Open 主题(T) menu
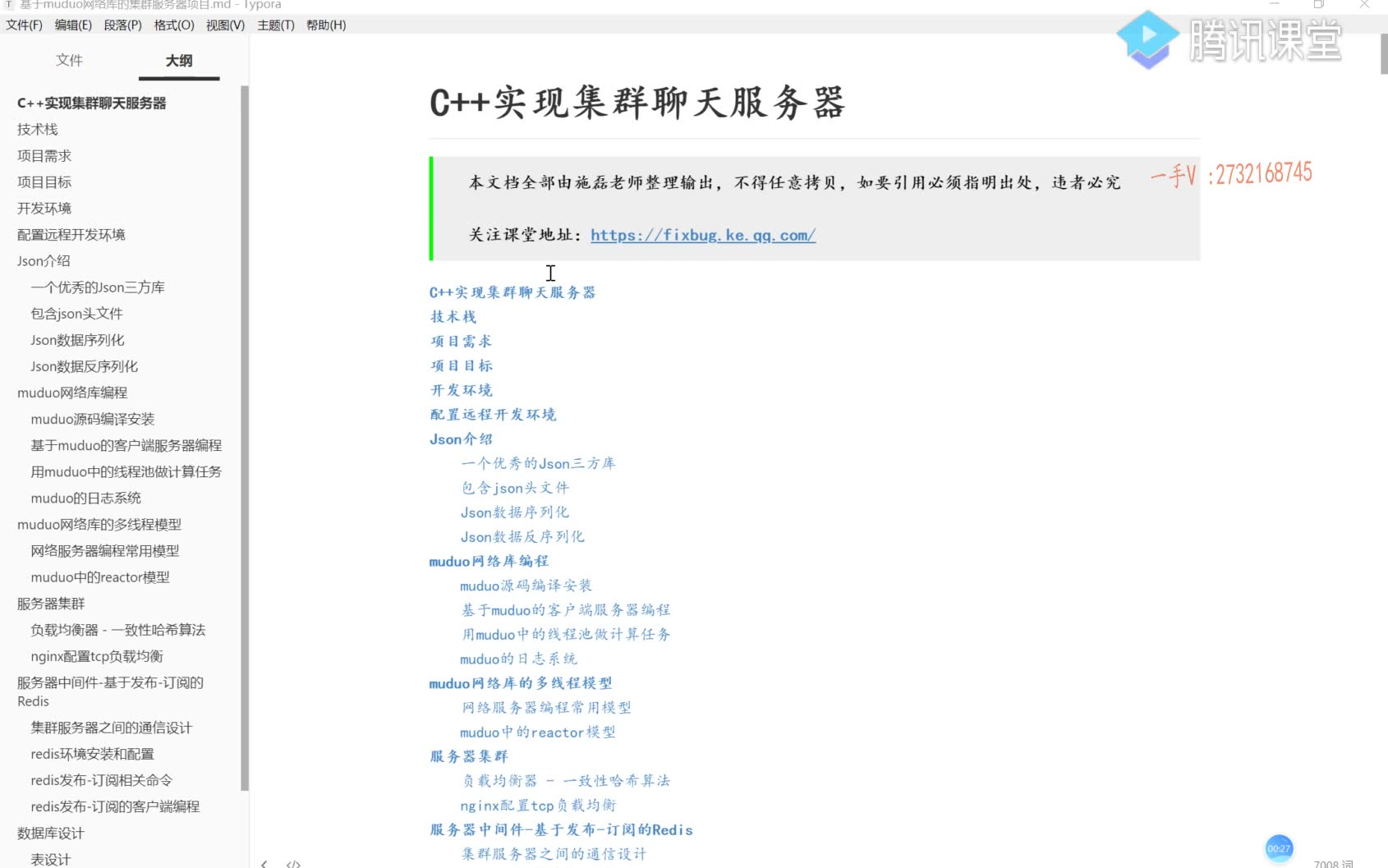The image size is (1388, 868). [276, 25]
